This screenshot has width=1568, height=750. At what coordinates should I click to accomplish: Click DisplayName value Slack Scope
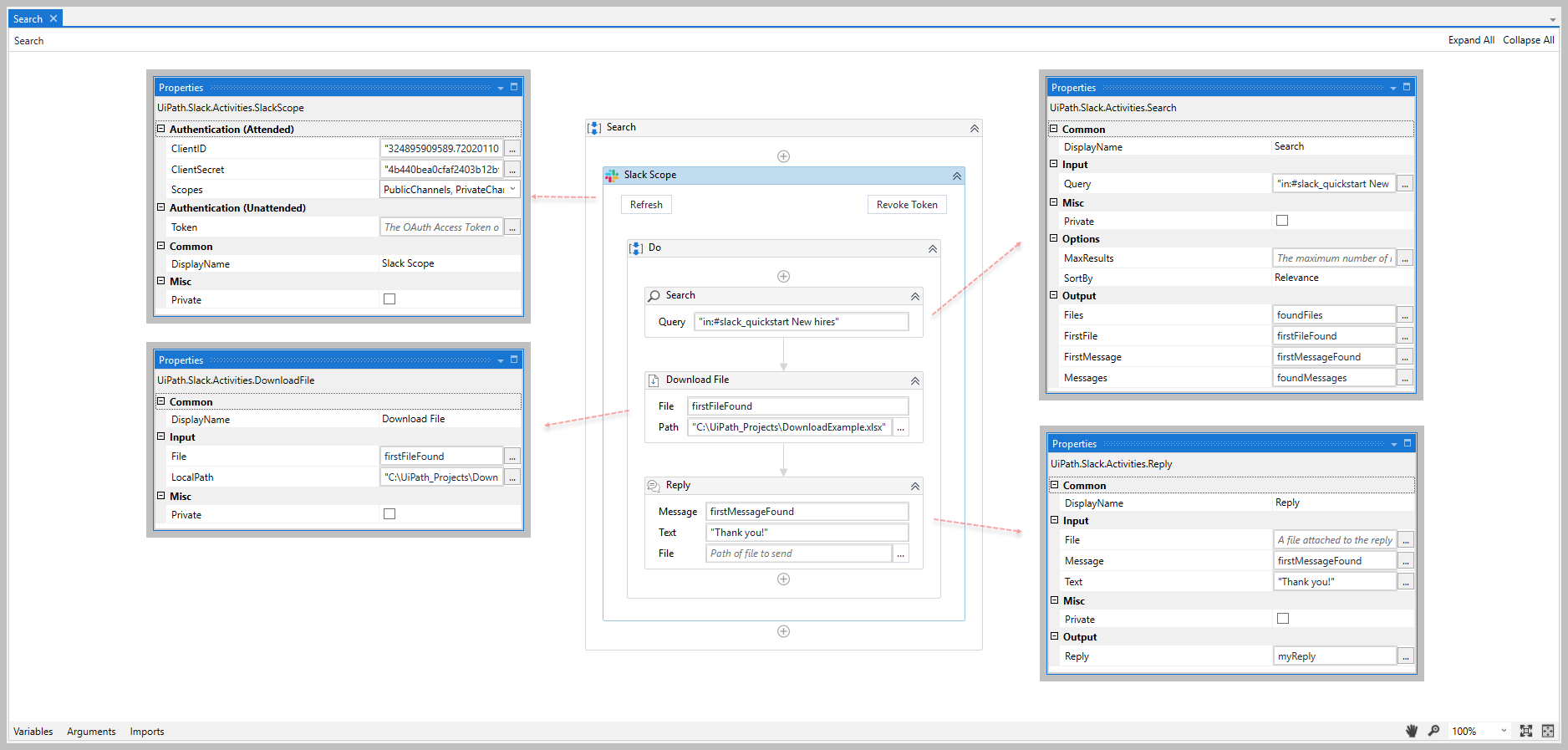[408, 263]
